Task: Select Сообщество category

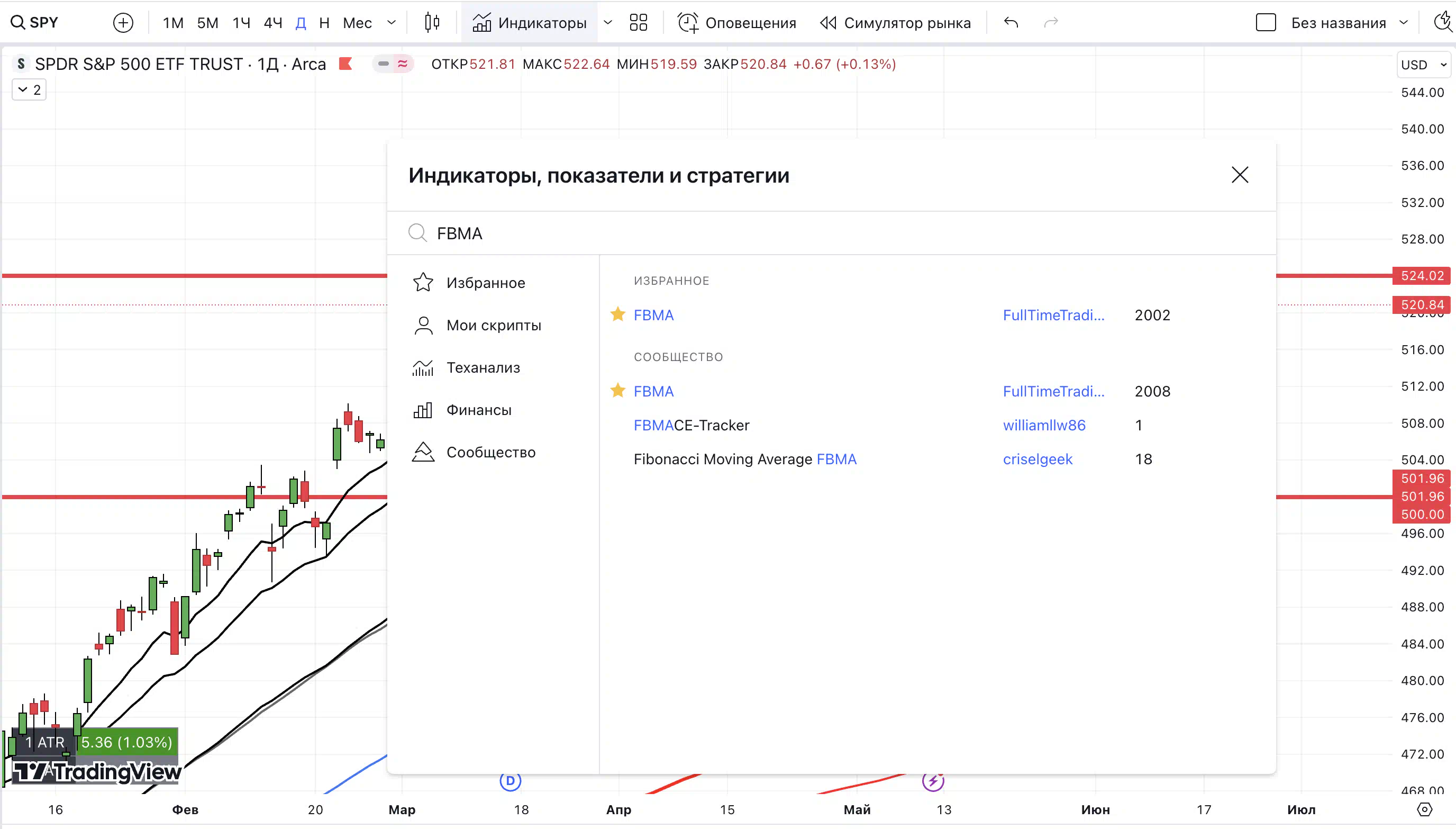Action: [x=493, y=452]
